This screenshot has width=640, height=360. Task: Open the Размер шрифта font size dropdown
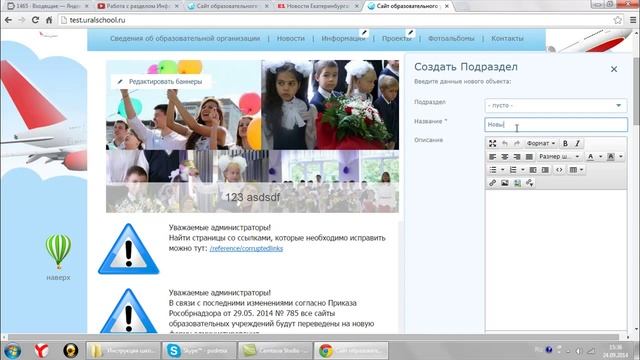coord(559,157)
